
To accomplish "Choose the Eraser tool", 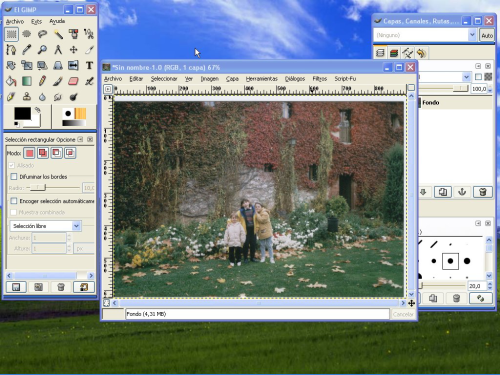I will click(x=73, y=81).
